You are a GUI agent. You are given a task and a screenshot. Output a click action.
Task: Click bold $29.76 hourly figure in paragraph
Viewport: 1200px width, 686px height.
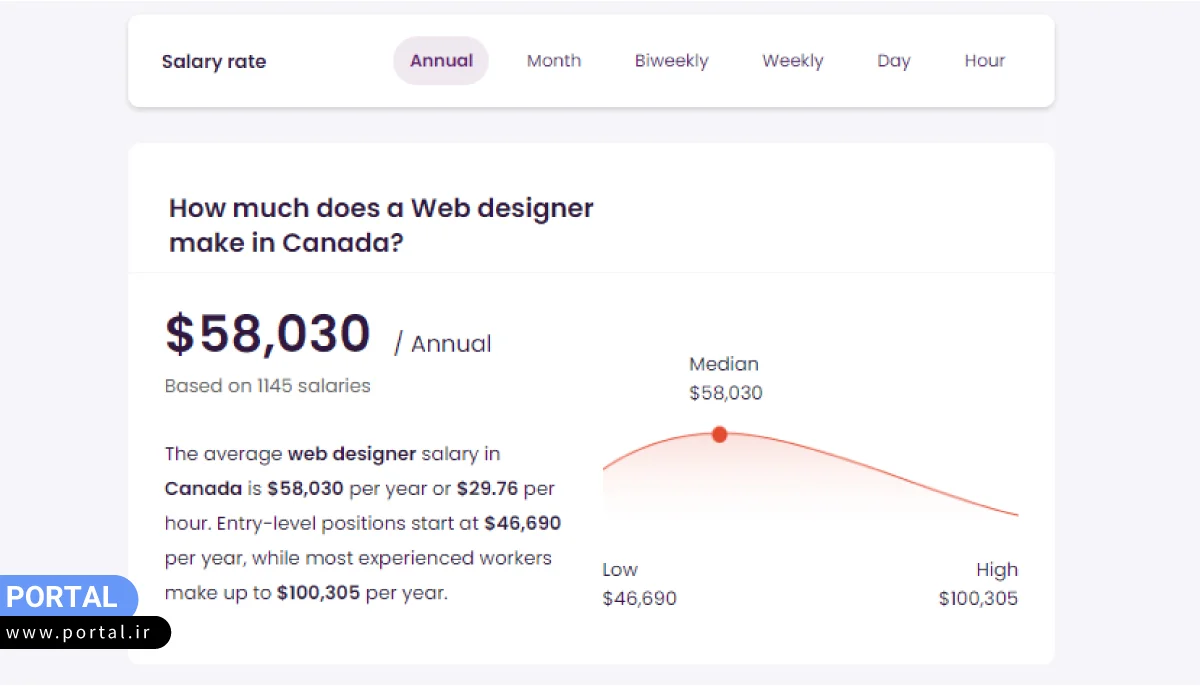coord(487,489)
